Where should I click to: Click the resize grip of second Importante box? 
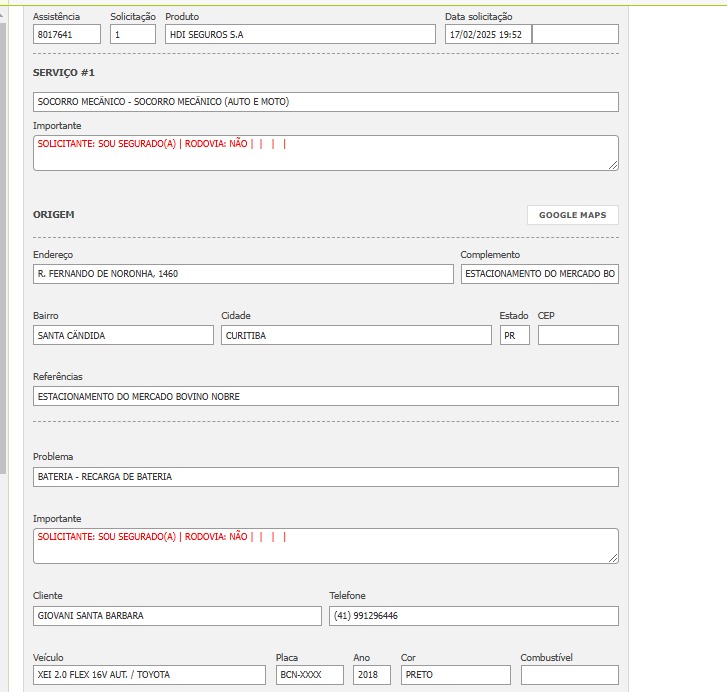coord(613,558)
